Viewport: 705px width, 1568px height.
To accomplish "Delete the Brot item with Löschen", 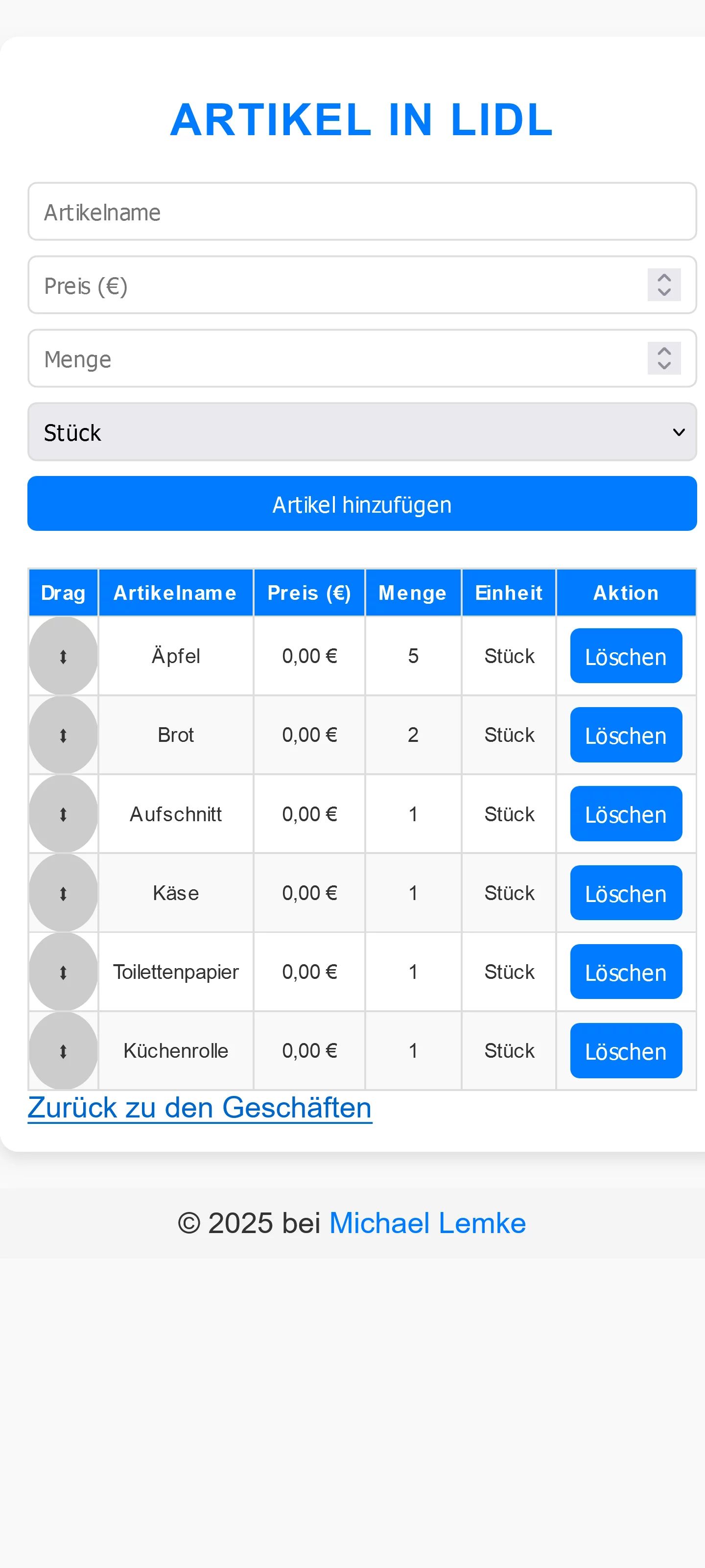I will coord(626,735).
